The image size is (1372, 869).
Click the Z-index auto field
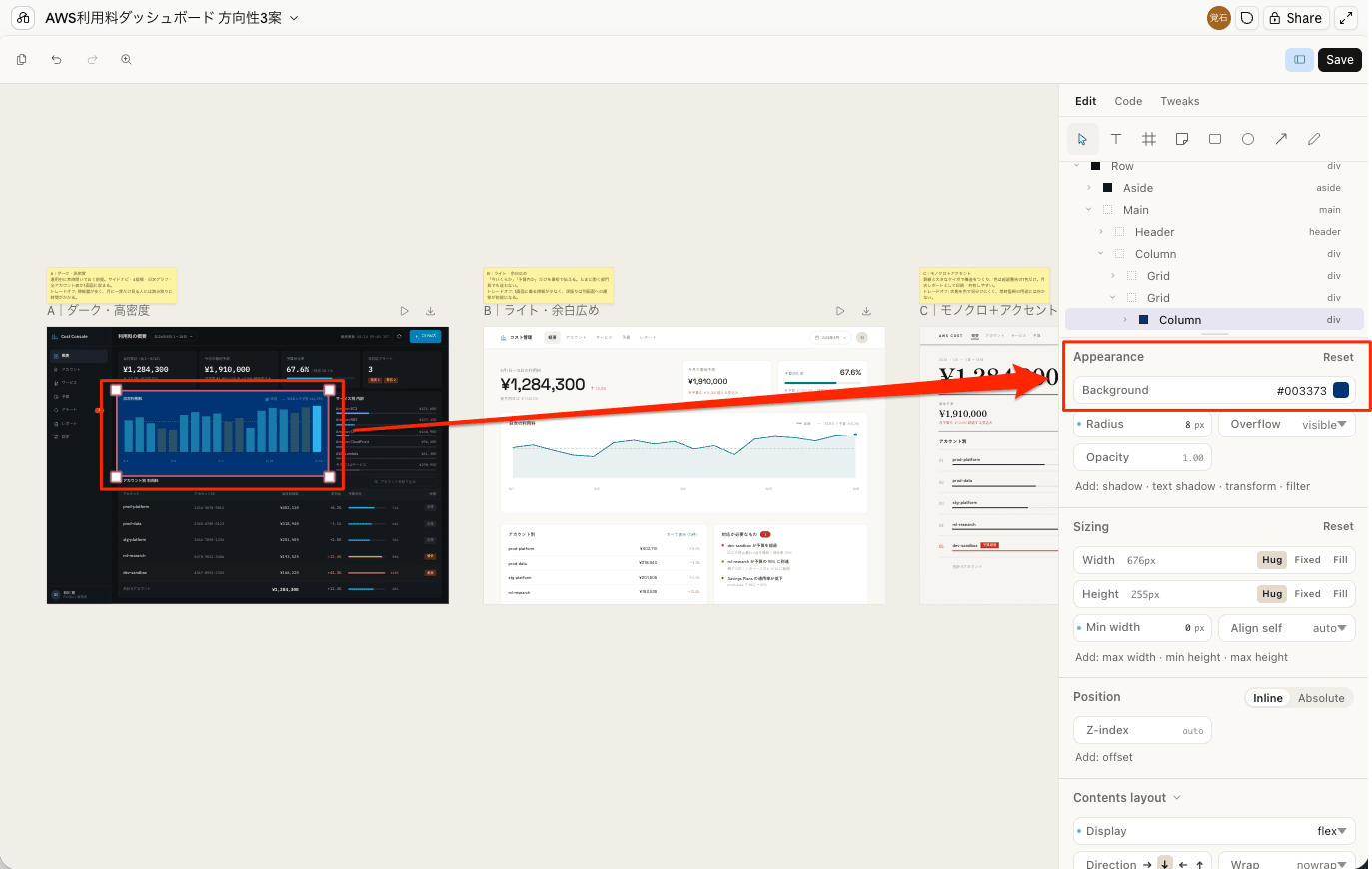(1142, 730)
